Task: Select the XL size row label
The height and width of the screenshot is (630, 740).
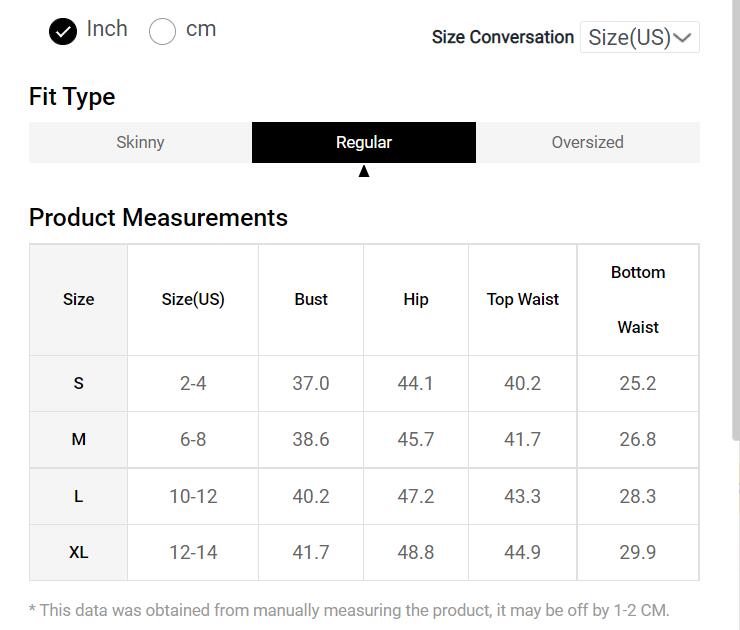Action: 79,552
